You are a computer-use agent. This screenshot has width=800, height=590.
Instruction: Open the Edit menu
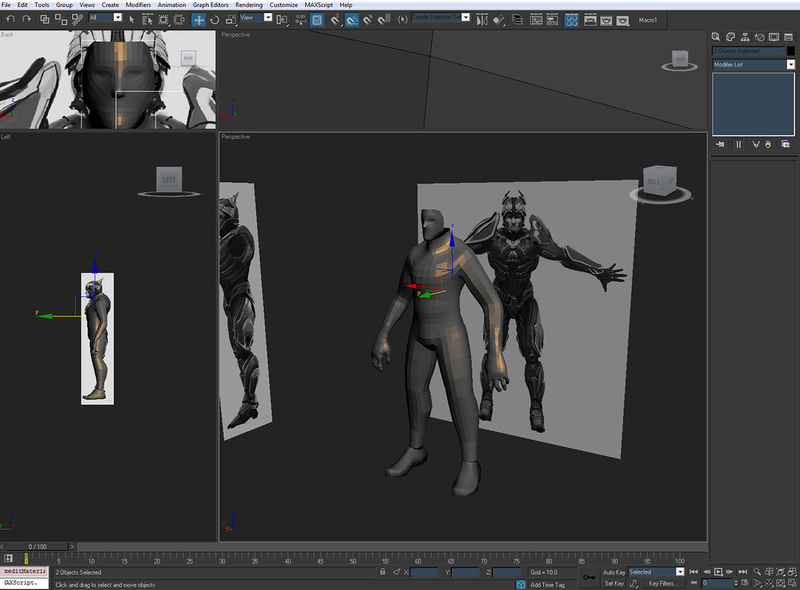point(22,5)
